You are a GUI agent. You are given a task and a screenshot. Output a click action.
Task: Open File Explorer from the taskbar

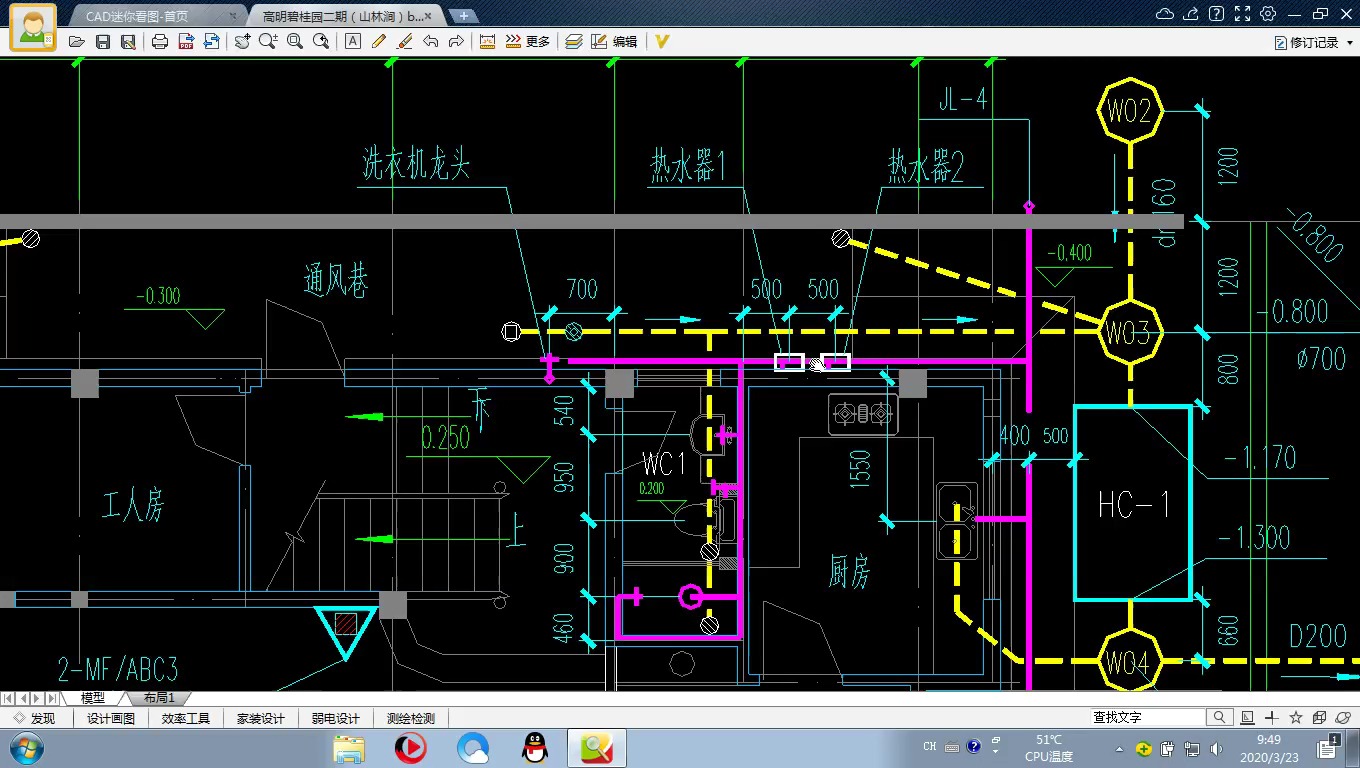click(x=349, y=748)
